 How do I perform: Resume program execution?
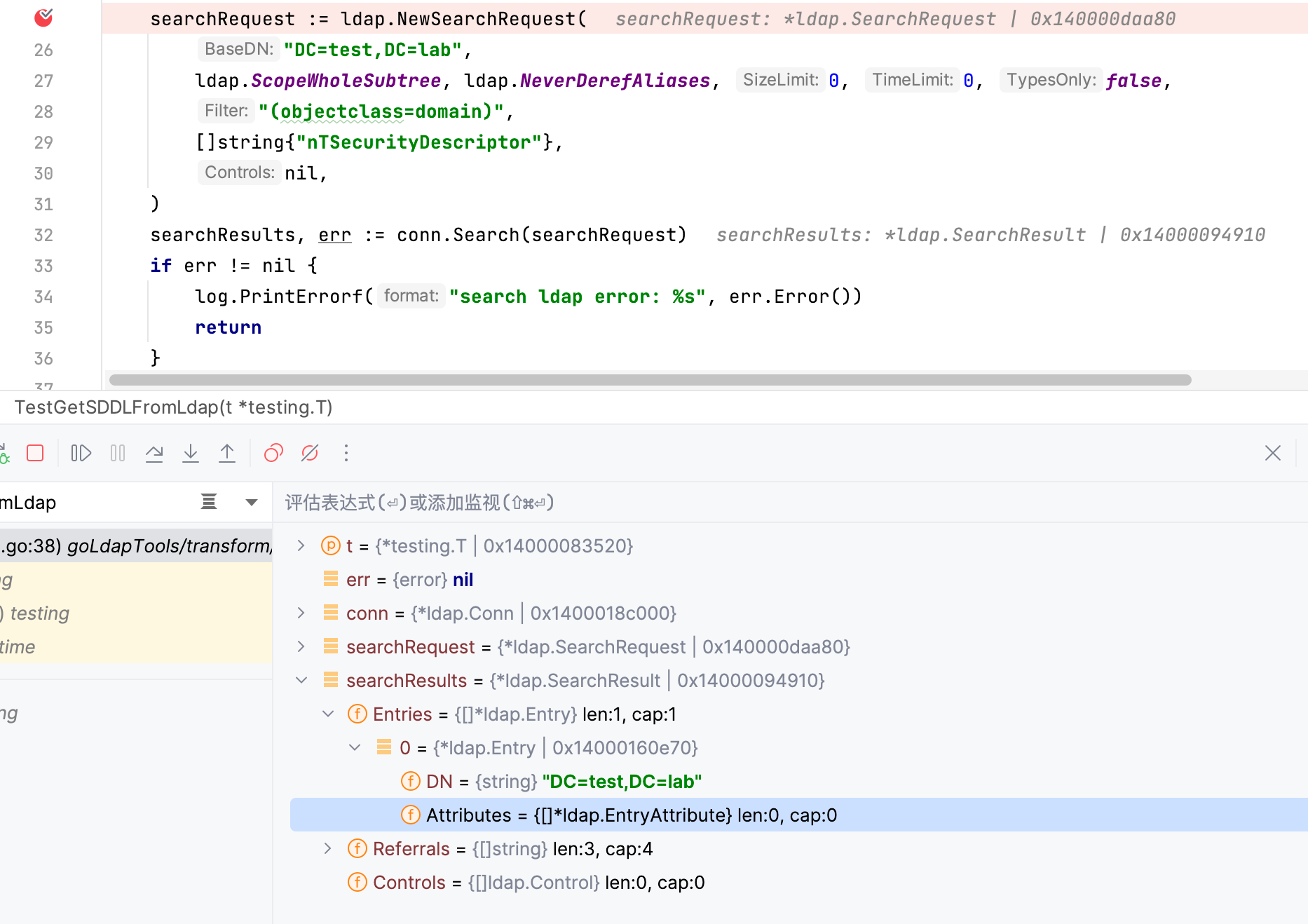(x=81, y=453)
